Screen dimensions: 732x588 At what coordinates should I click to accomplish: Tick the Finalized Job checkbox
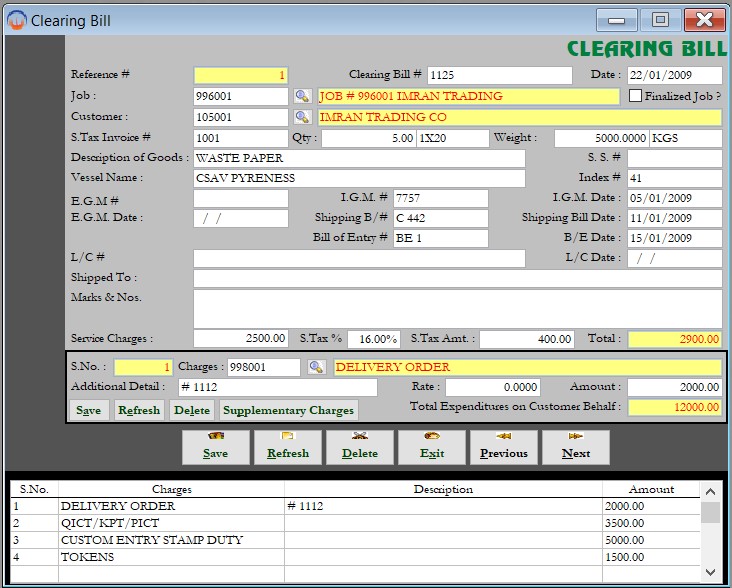coord(635,96)
